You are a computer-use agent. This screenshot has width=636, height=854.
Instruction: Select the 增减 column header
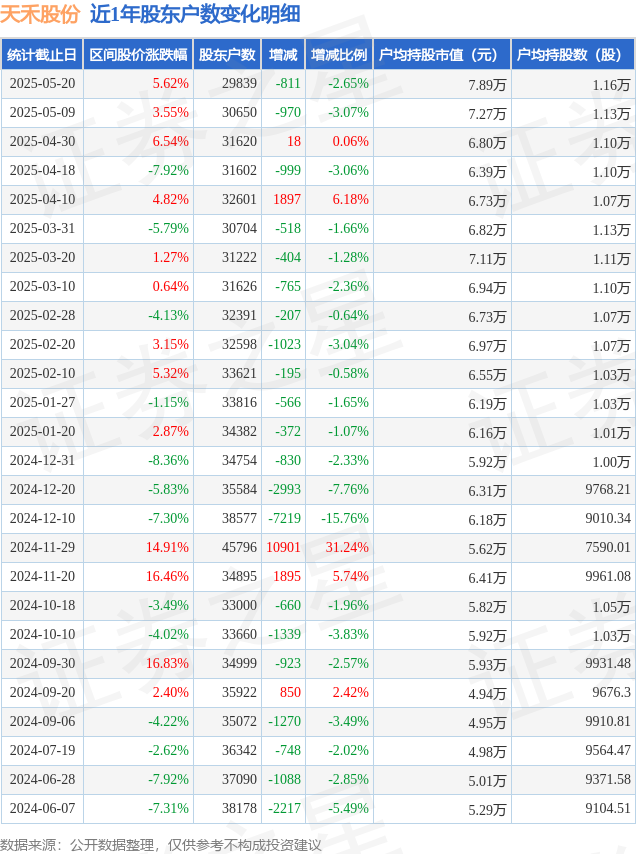[283, 54]
